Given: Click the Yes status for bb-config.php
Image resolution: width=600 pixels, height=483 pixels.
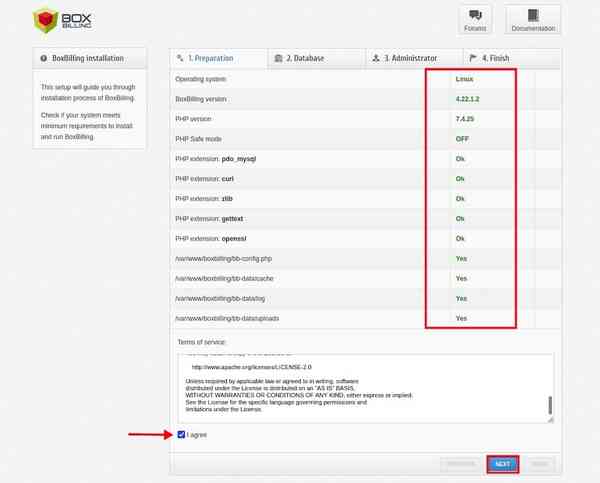Looking at the screenshot, I should pos(461,258).
